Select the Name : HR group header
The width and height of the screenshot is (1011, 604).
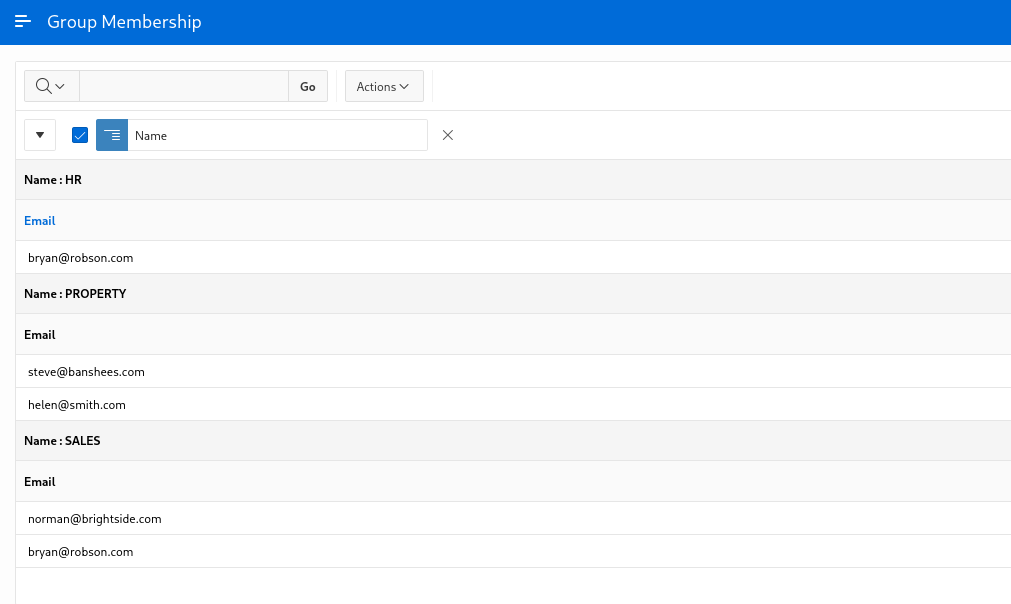[53, 181]
